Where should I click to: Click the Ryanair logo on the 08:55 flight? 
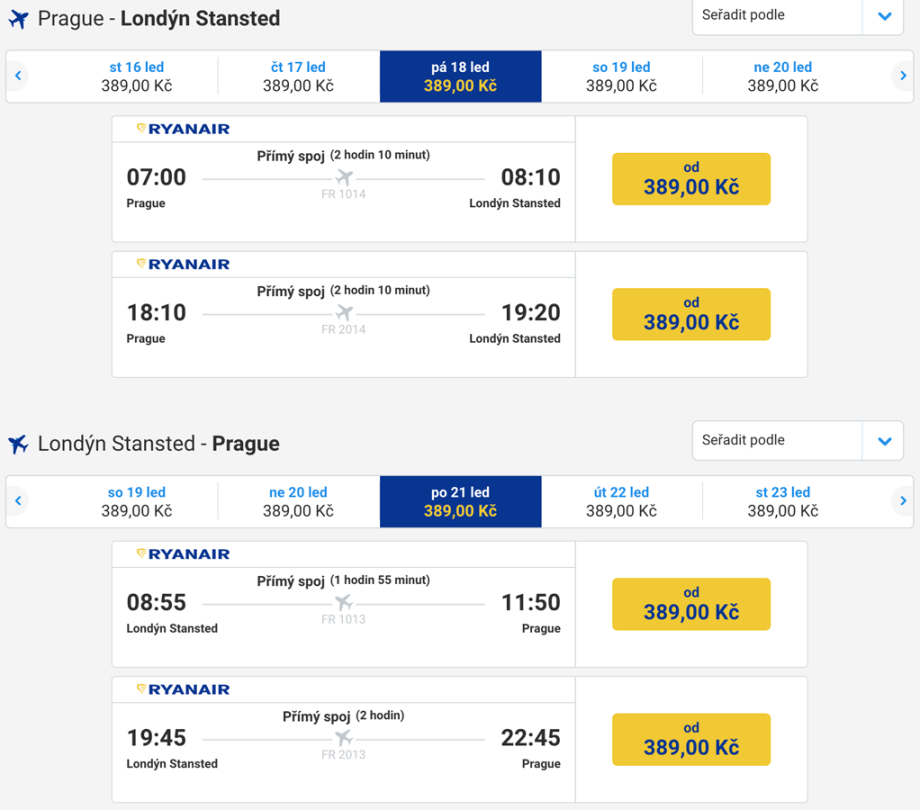183,554
